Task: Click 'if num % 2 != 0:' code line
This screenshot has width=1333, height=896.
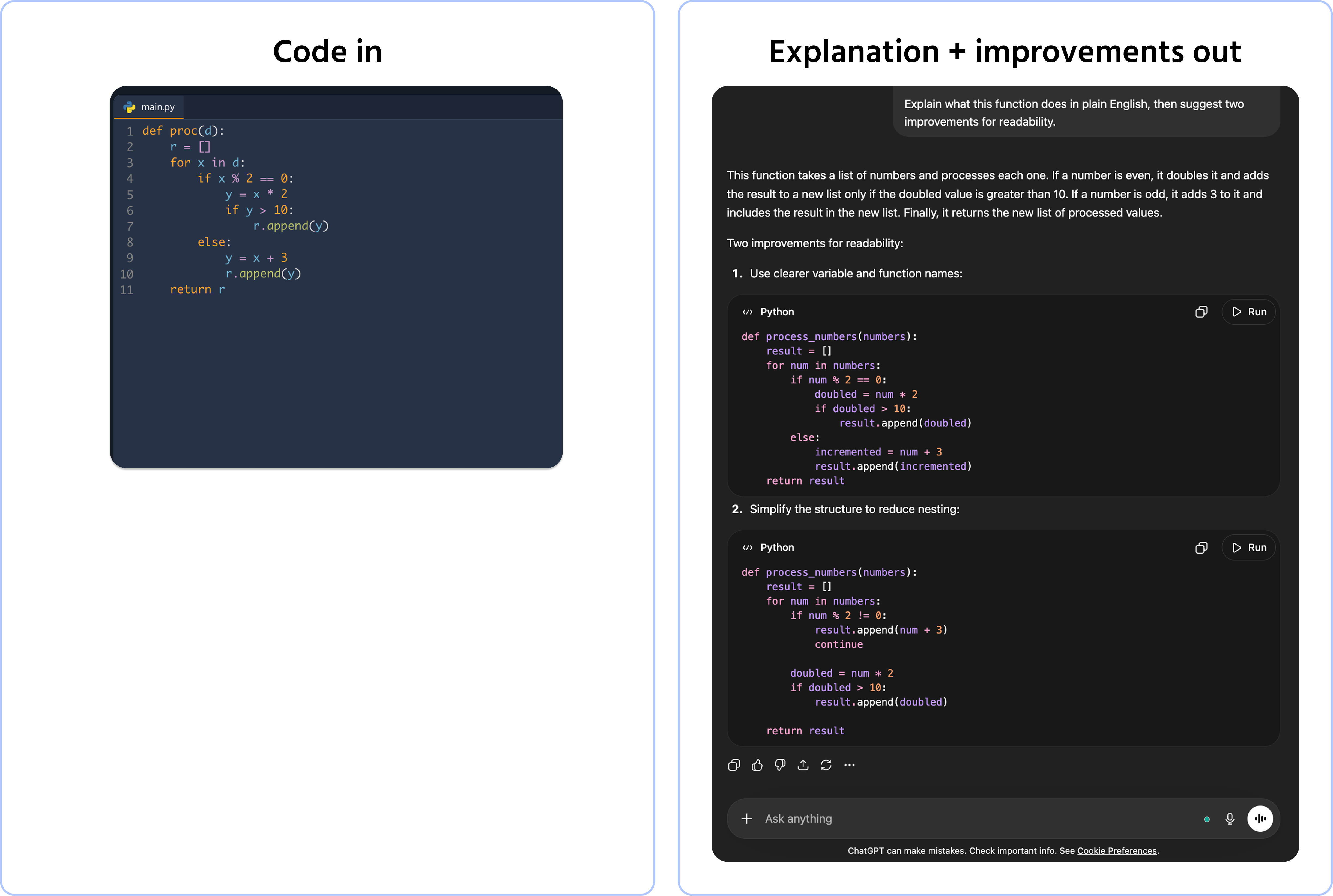Action: pyautogui.click(x=838, y=616)
